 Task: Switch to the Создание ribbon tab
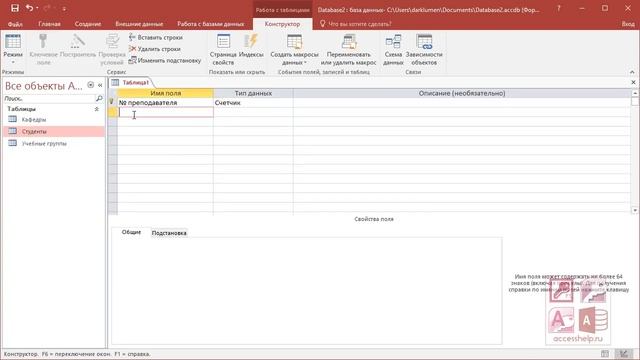point(88,24)
